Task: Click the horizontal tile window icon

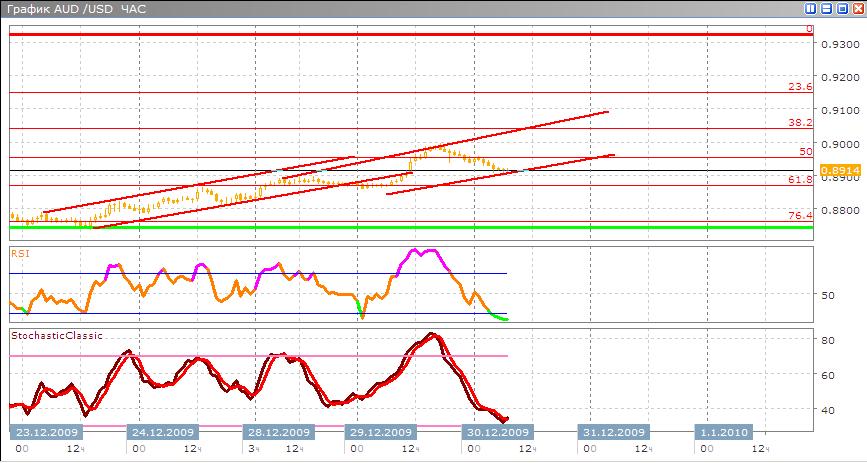Action: pyautogui.click(x=826, y=8)
